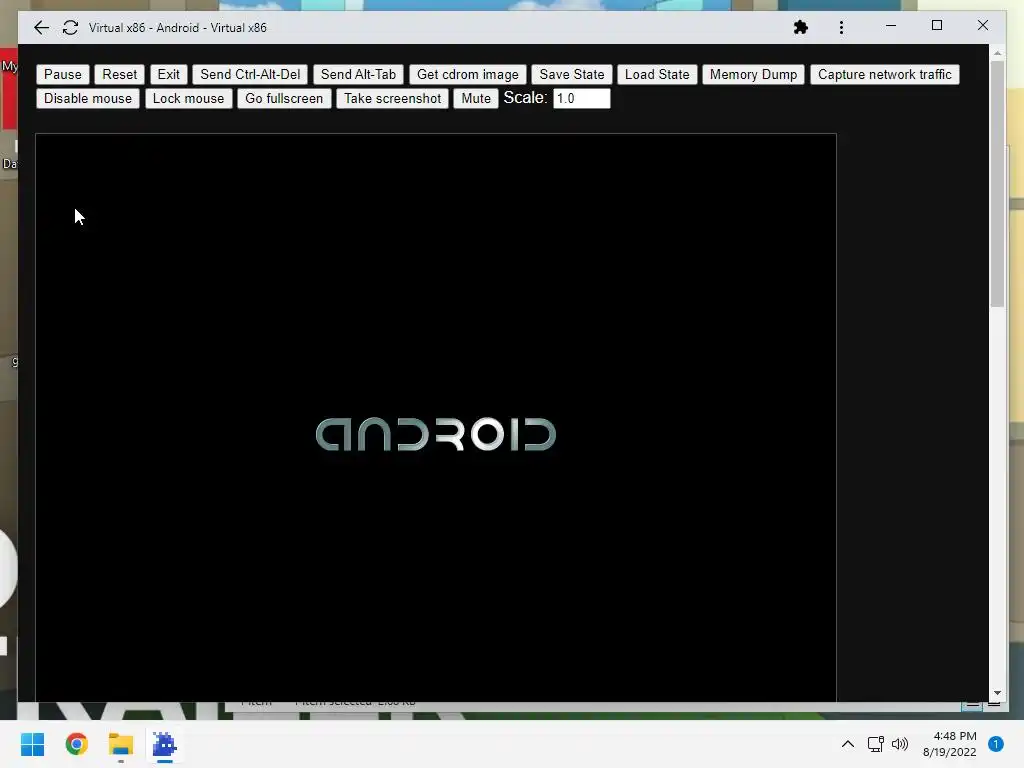The height and width of the screenshot is (768, 1024).
Task: Click Memory Dump
Action: click(754, 74)
